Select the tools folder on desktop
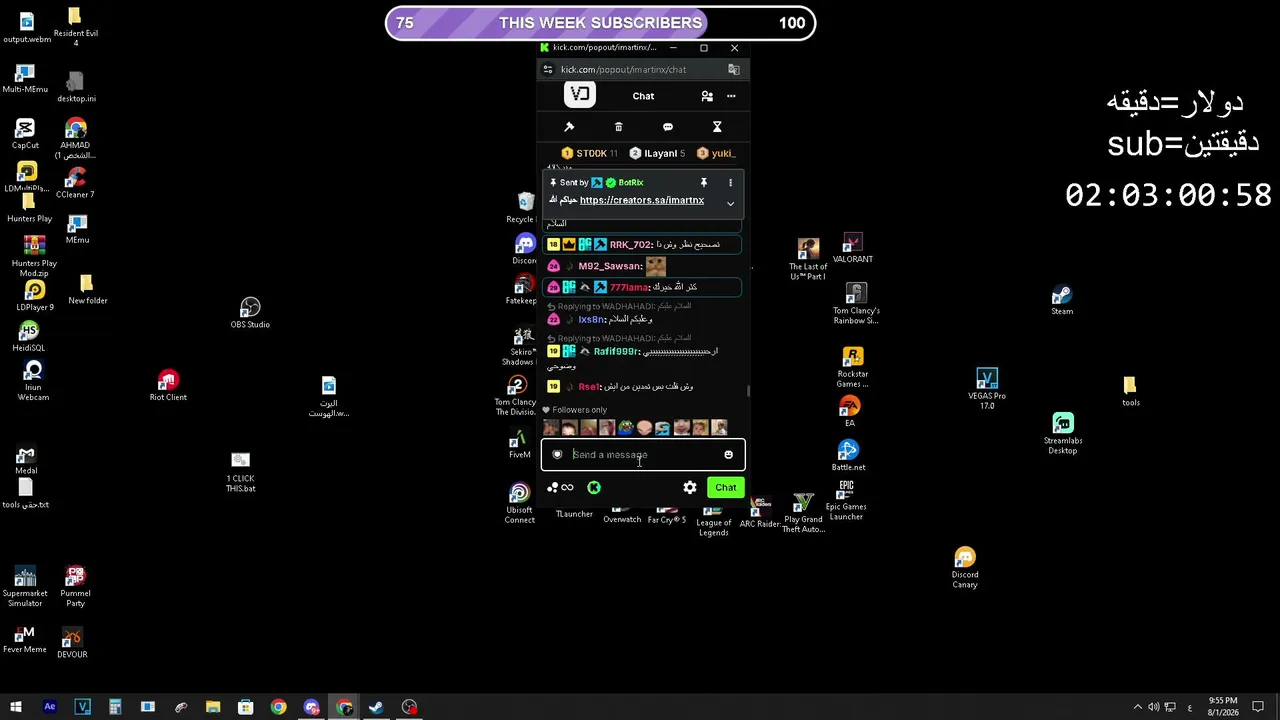 point(1130,391)
